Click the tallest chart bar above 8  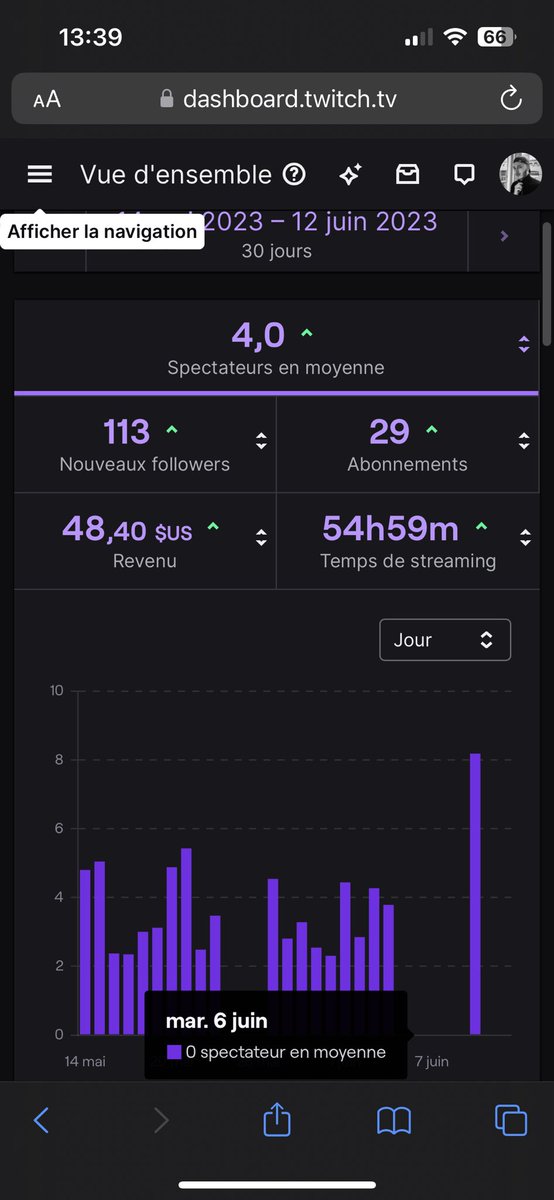(475, 894)
